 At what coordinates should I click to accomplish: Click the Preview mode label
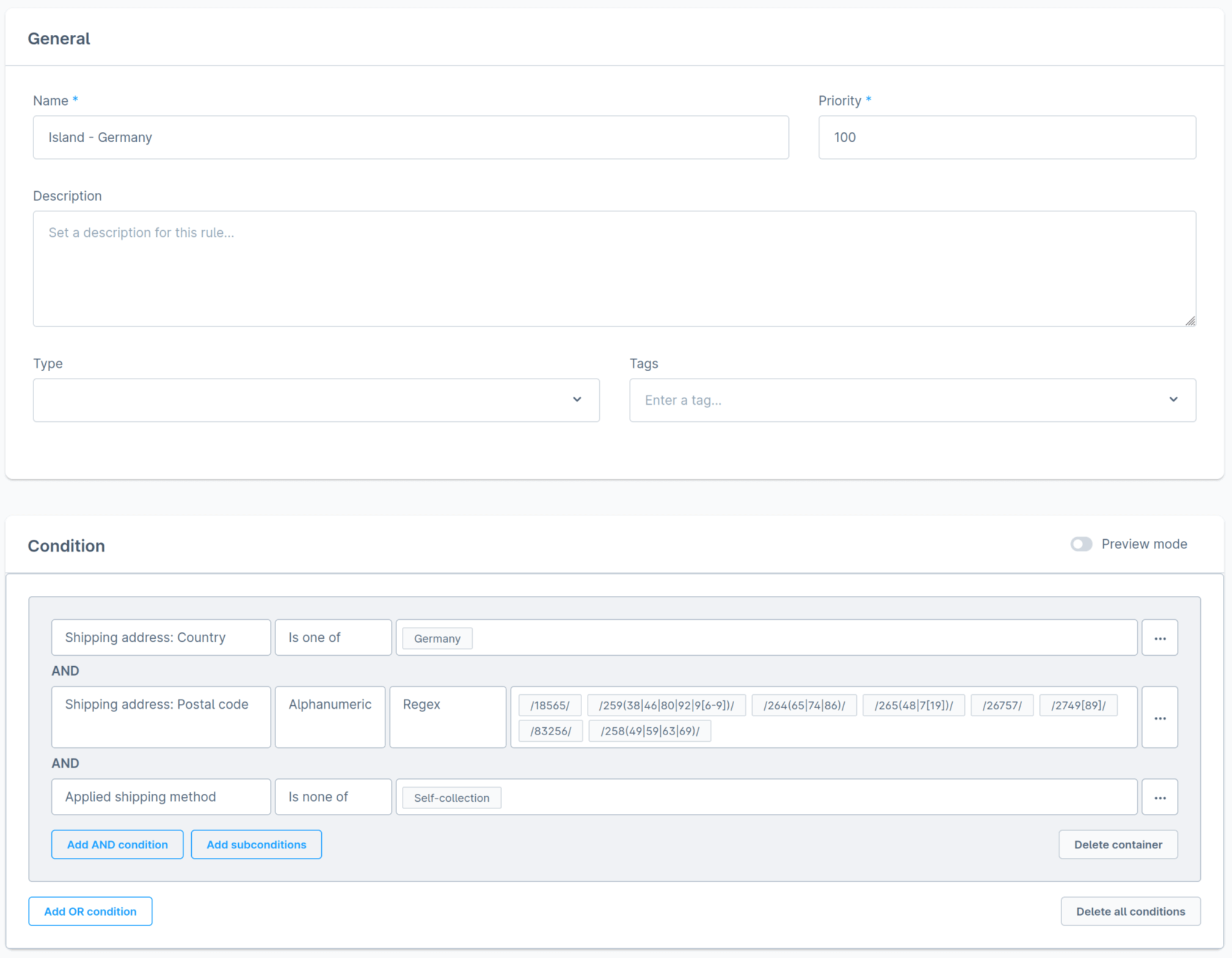pyautogui.click(x=1144, y=544)
